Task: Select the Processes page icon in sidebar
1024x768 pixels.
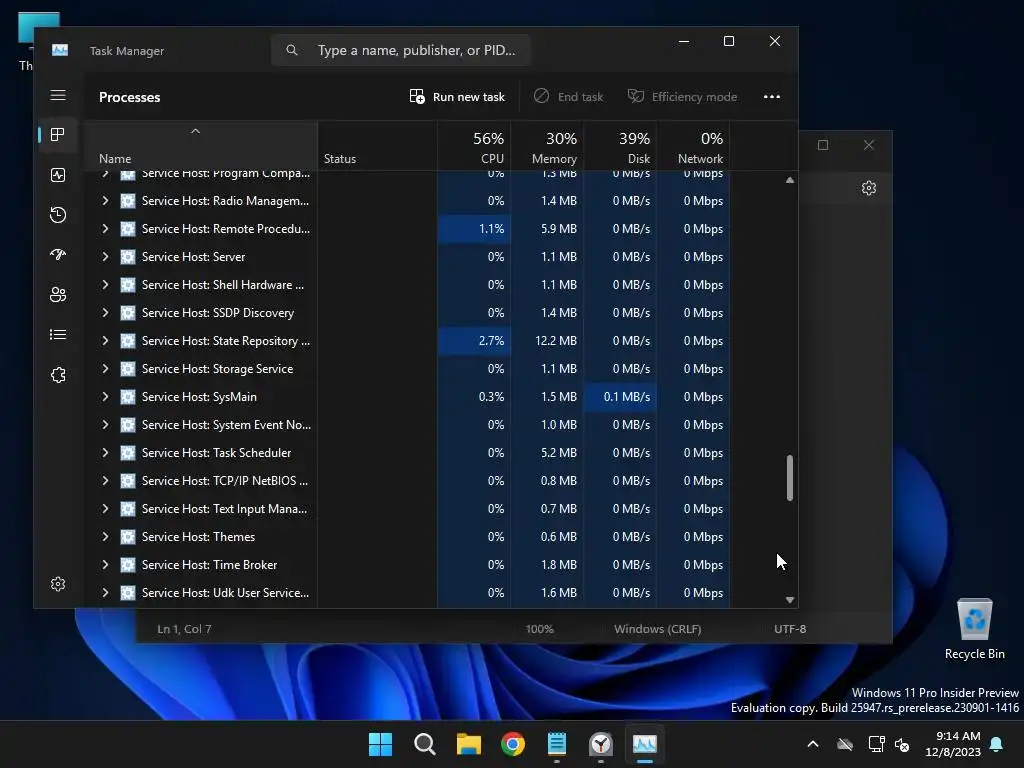Action: pyautogui.click(x=58, y=135)
